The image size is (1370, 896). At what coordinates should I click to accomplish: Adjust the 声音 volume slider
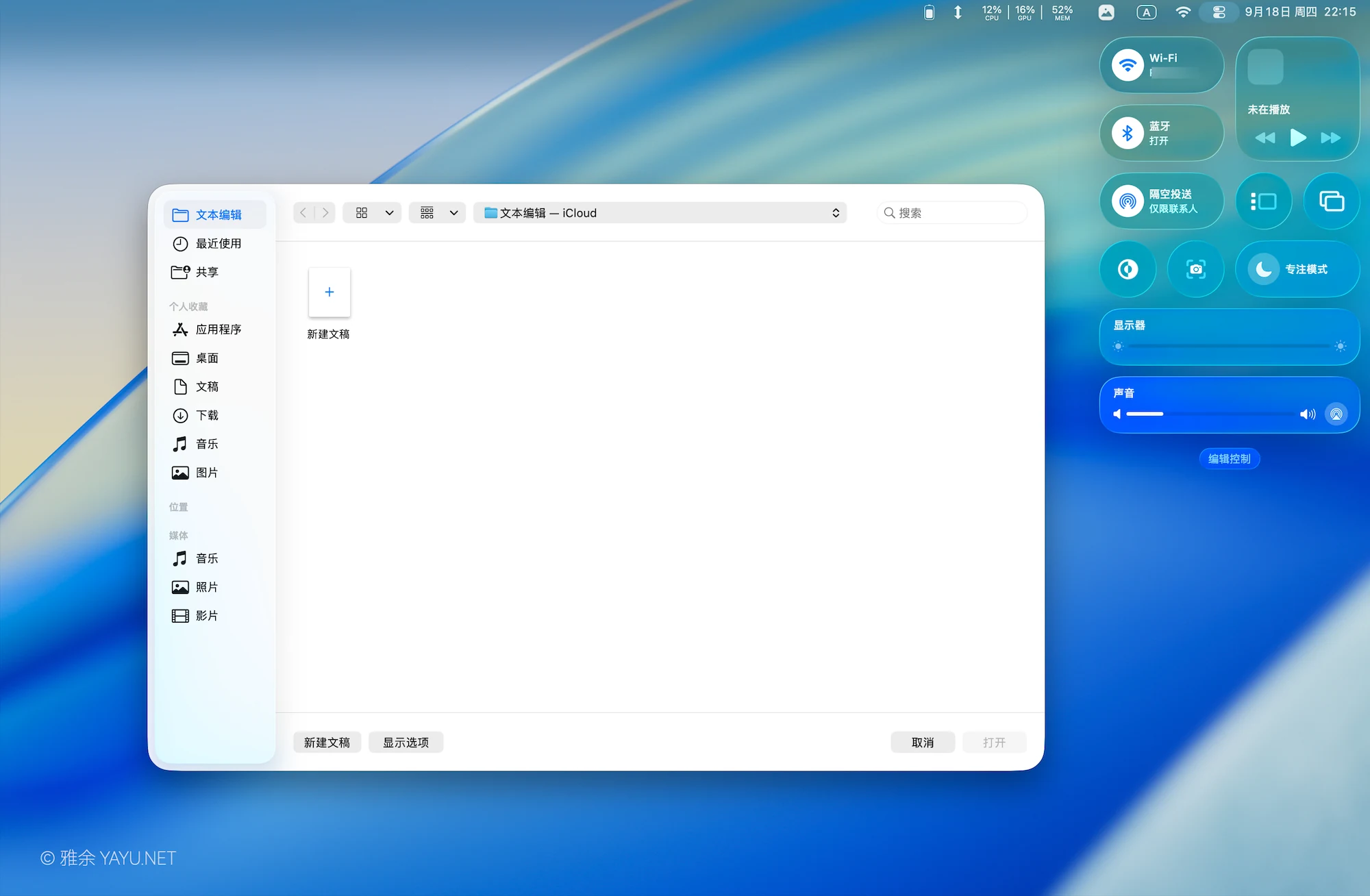click(1212, 414)
